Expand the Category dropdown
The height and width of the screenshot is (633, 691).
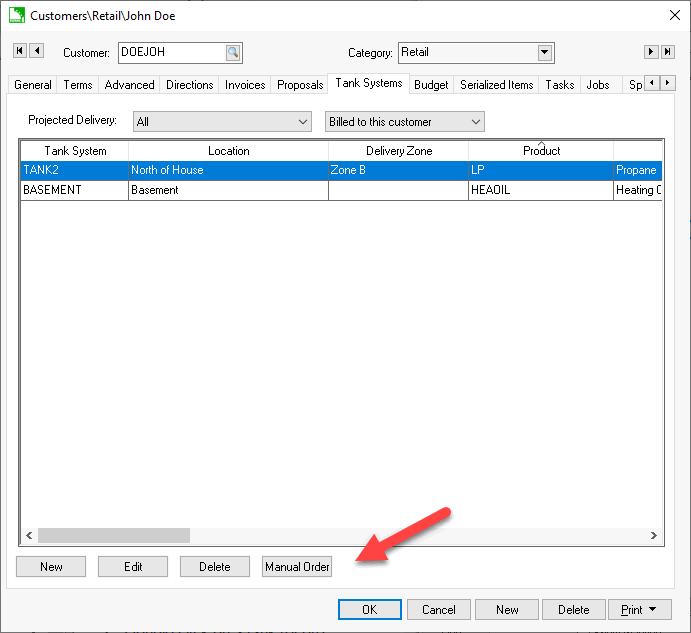click(545, 53)
